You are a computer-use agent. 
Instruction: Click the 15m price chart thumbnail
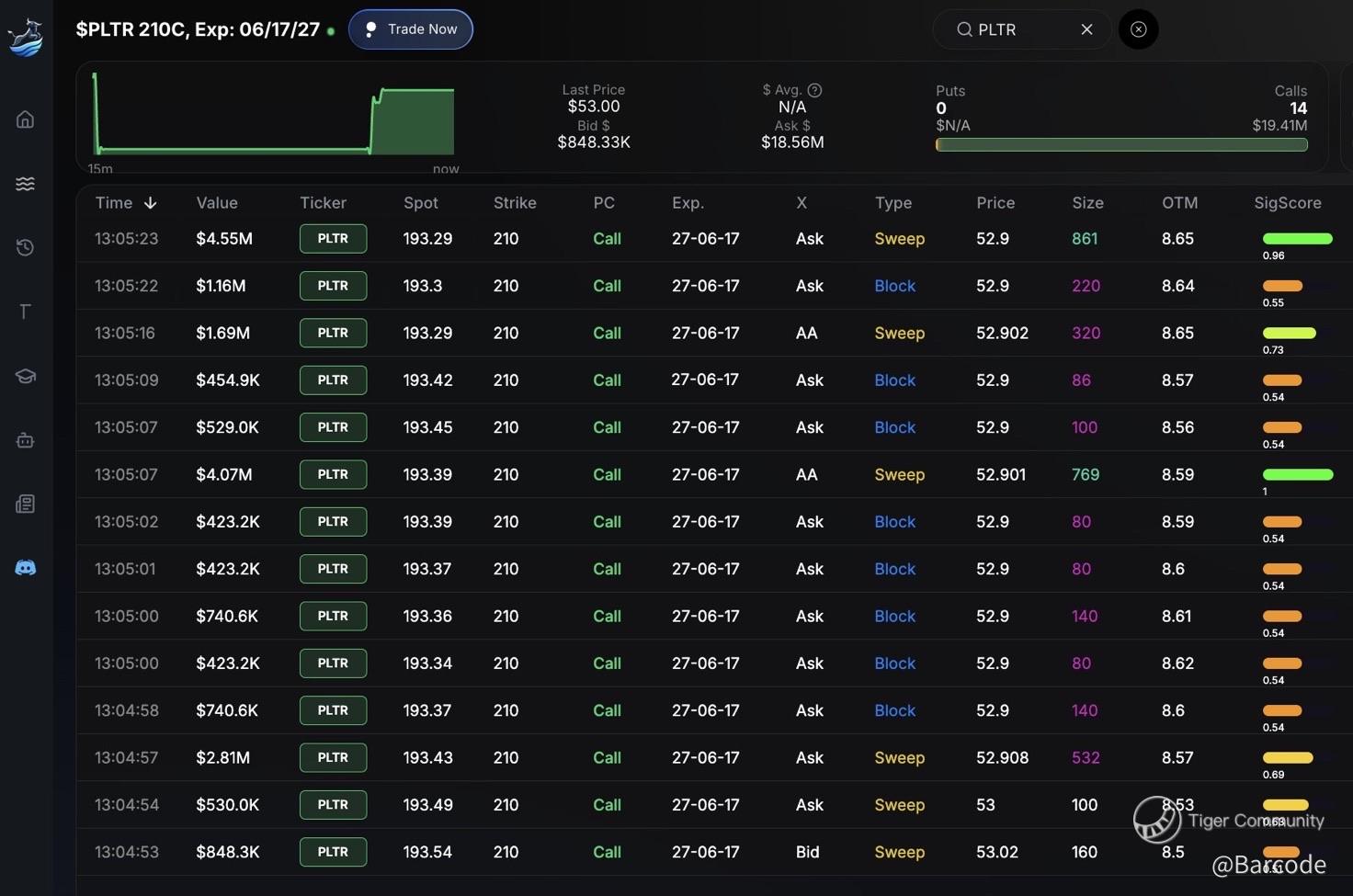(x=274, y=118)
